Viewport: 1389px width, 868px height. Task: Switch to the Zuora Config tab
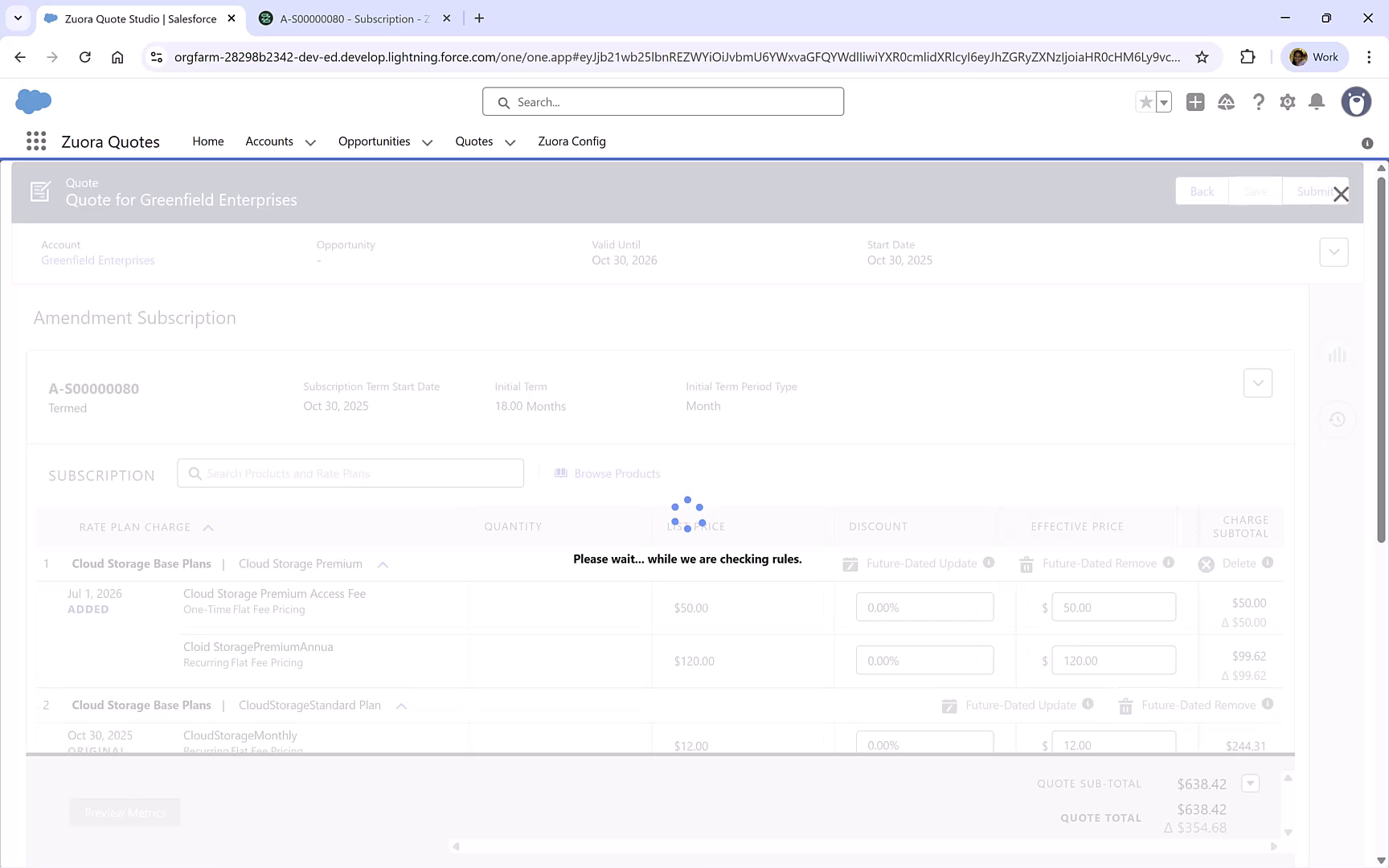572,141
